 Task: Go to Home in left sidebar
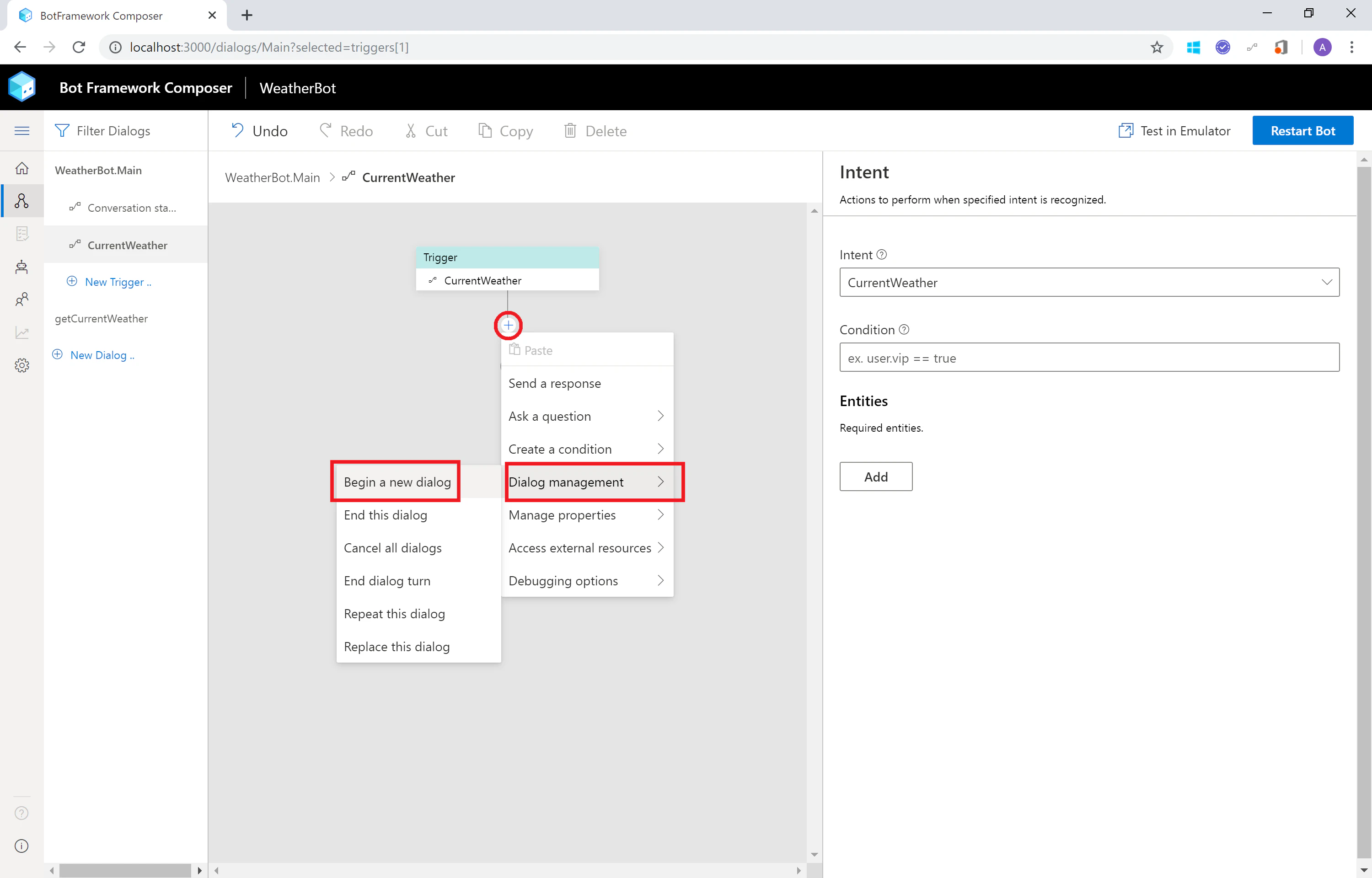pos(21,168)
